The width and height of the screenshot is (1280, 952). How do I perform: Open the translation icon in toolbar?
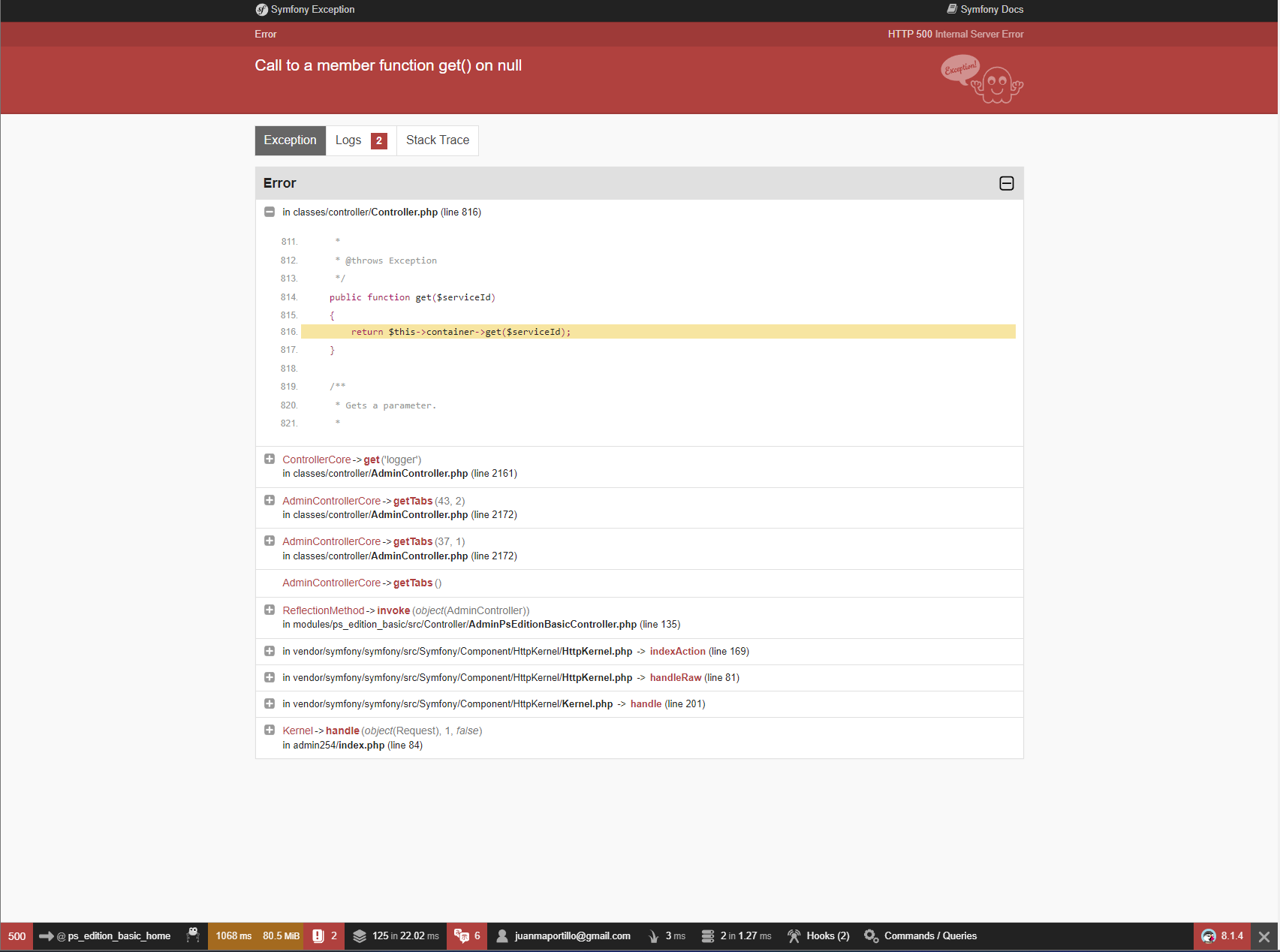[462, 936]
